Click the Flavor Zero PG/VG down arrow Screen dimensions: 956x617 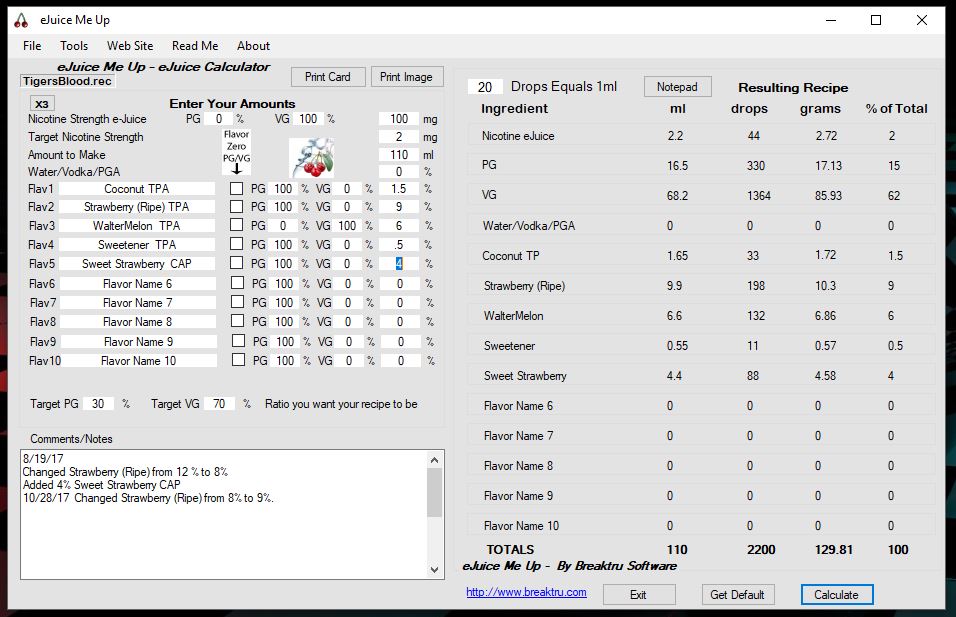(x=236, y=168)
